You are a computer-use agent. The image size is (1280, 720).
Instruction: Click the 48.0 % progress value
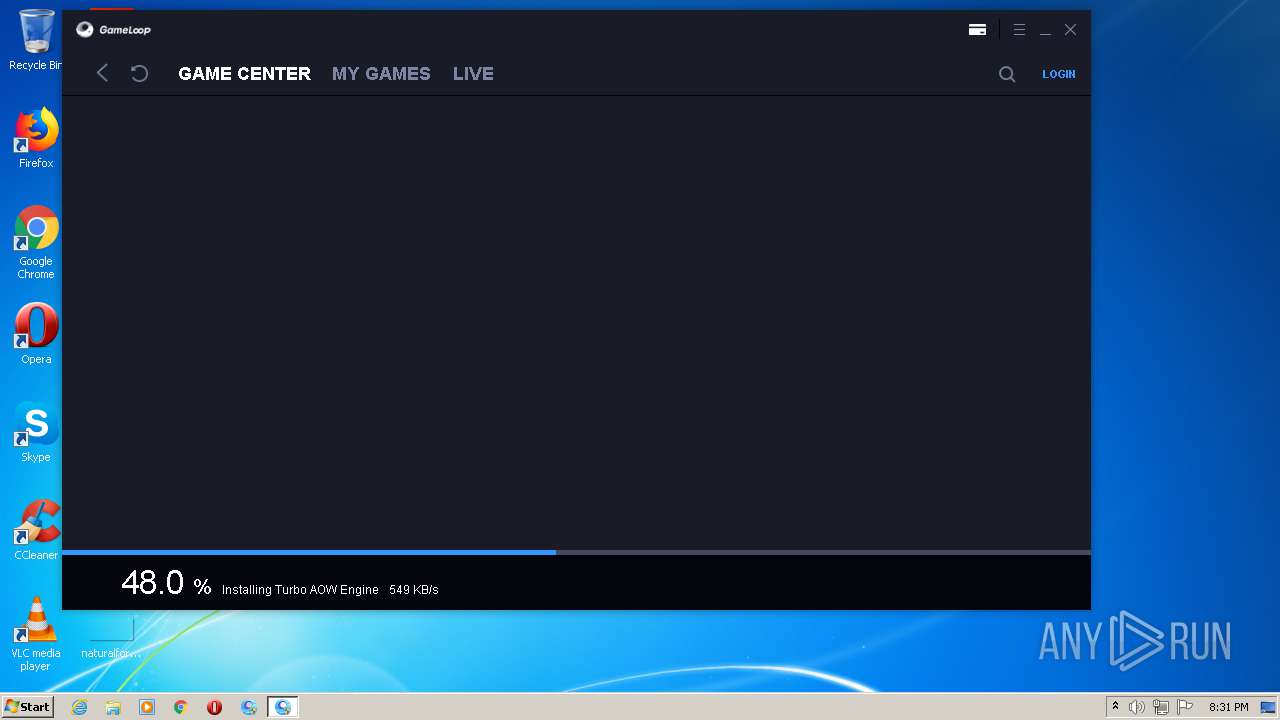(166, 583)
